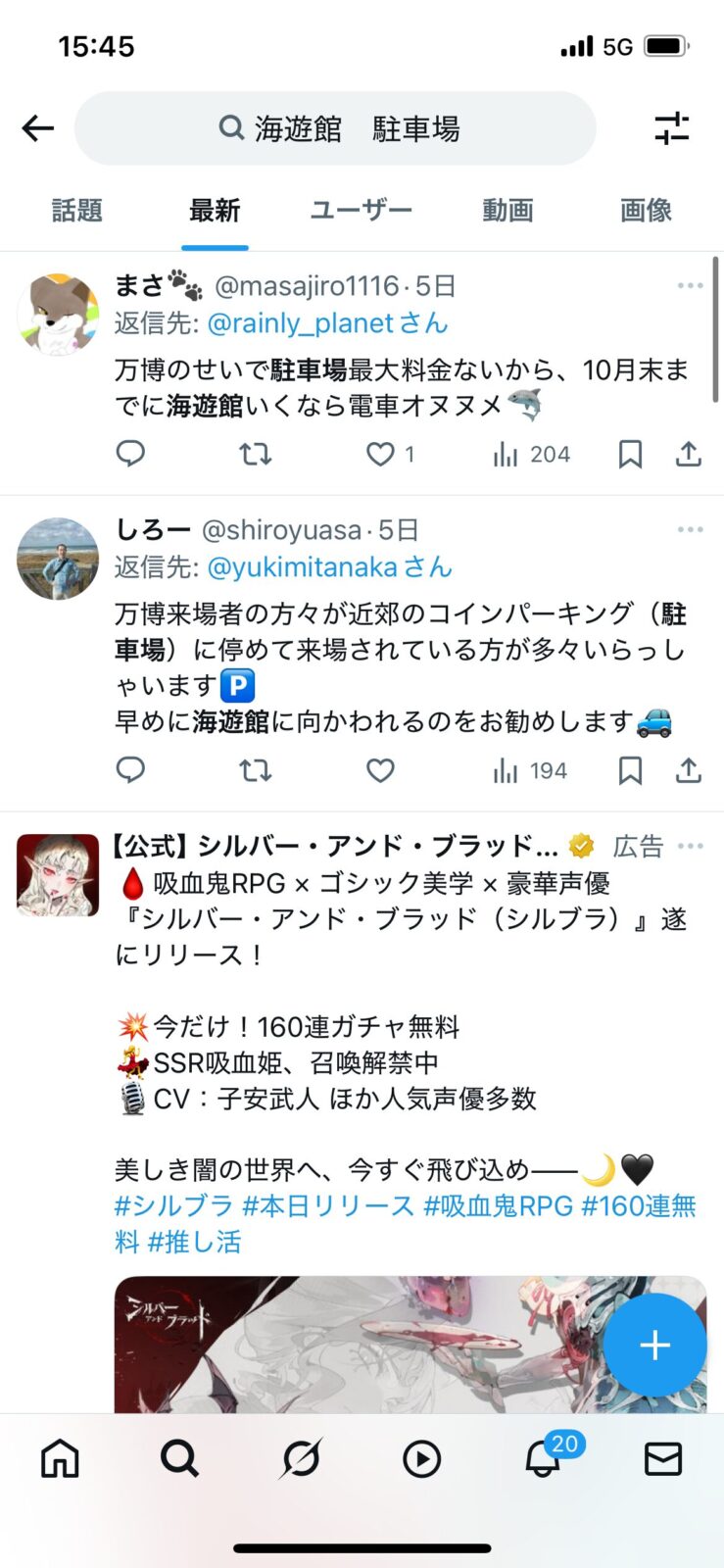Screen dimensions: 724x1568
Task: View analytics of まさ's post showing 204
Action: (x=531, y=454)
